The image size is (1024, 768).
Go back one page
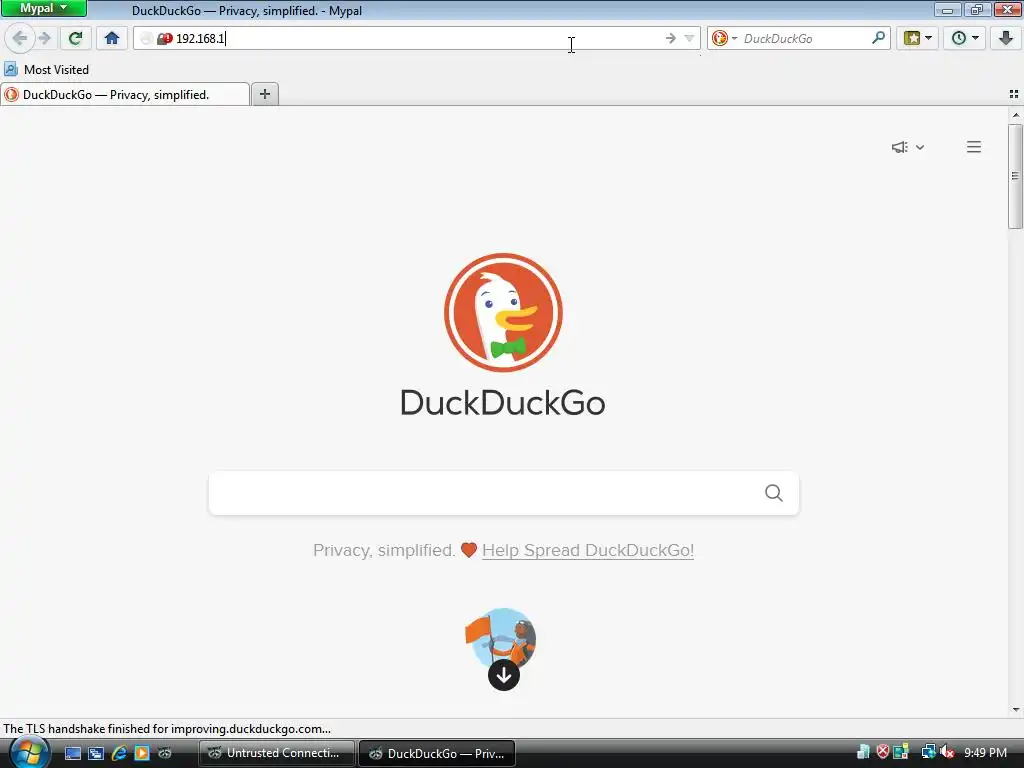(20, 38)
